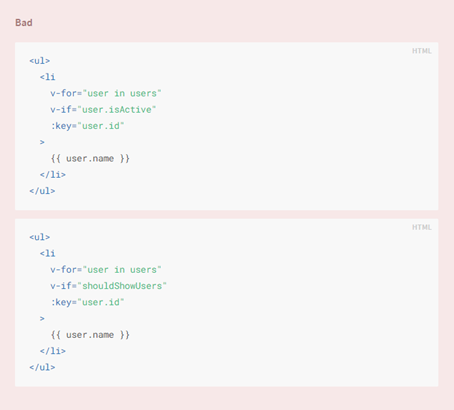The height and width of the screenshot is (410, 454).
Task: Click {{ user.name }} in the first block
Action: (90, 158)
